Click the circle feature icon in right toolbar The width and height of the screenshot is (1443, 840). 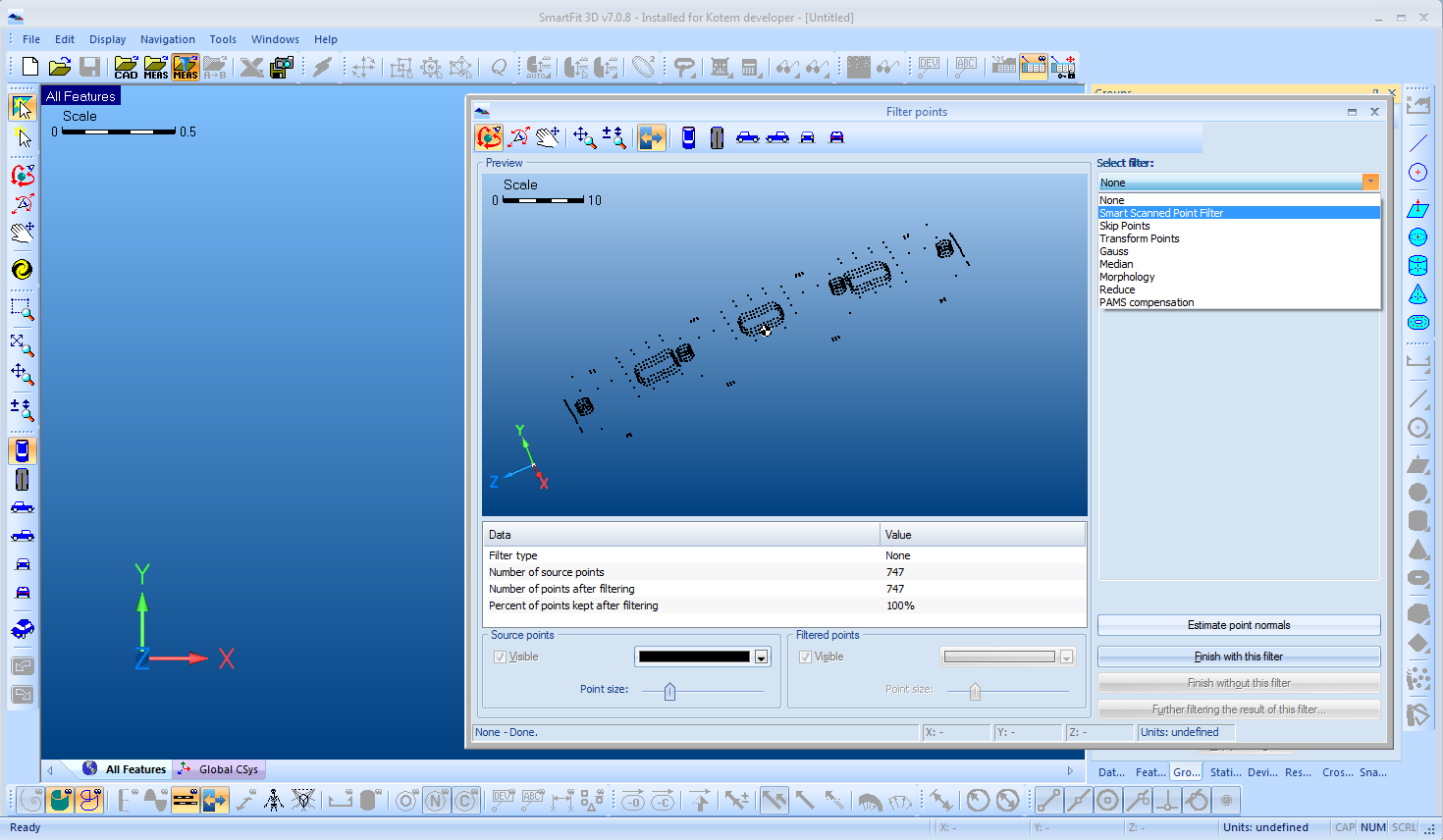click(1417, 173)
